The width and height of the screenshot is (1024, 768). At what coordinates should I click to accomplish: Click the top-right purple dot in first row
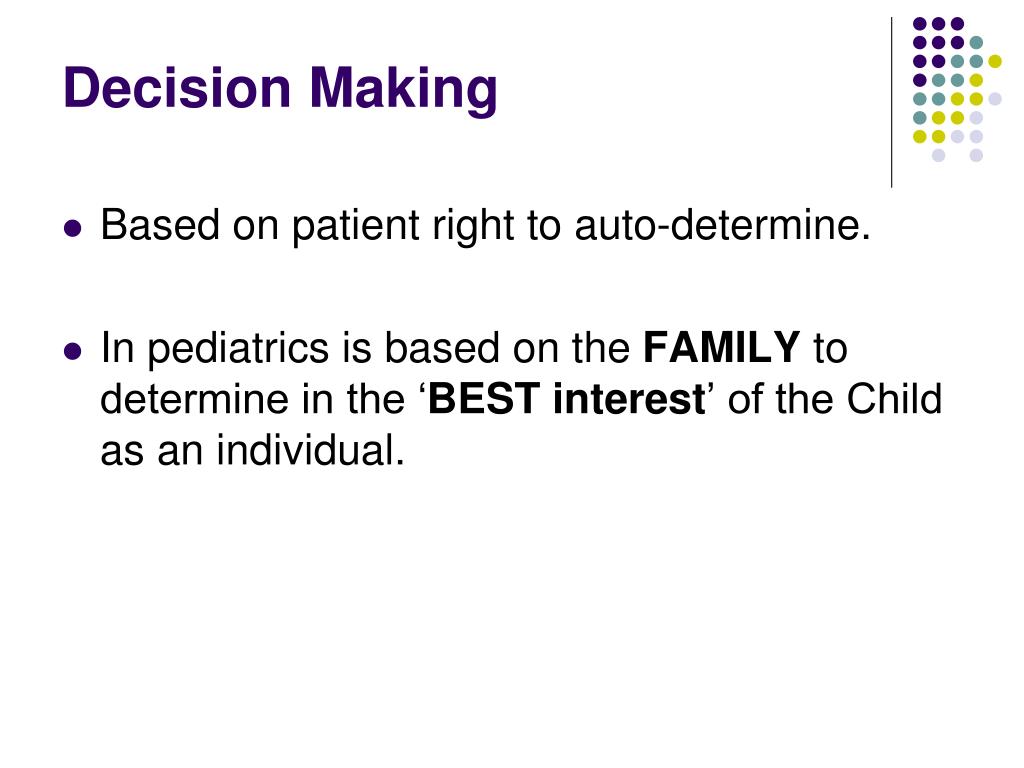[x=957, y=24]
